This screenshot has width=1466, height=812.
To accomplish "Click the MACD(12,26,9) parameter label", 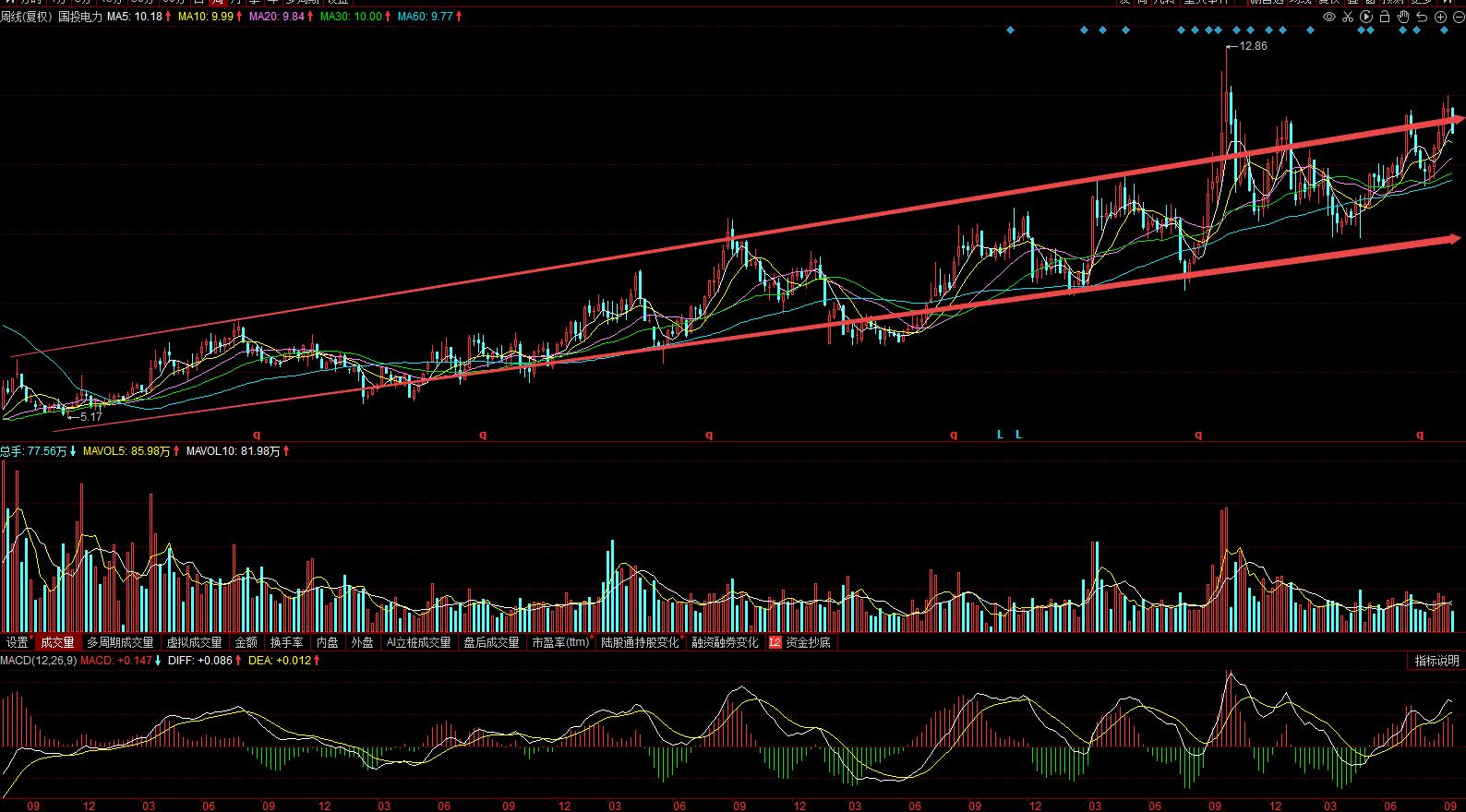I will coord(38,661).
